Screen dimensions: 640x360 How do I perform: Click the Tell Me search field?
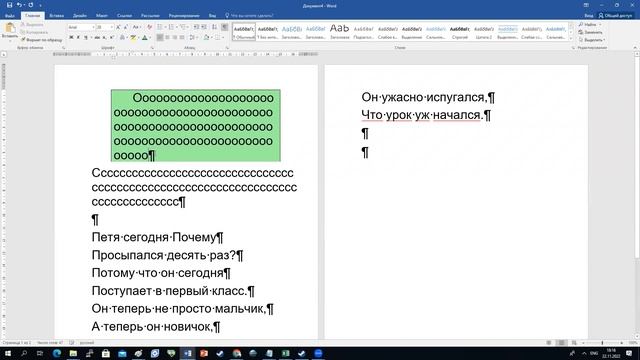[249, 16]
